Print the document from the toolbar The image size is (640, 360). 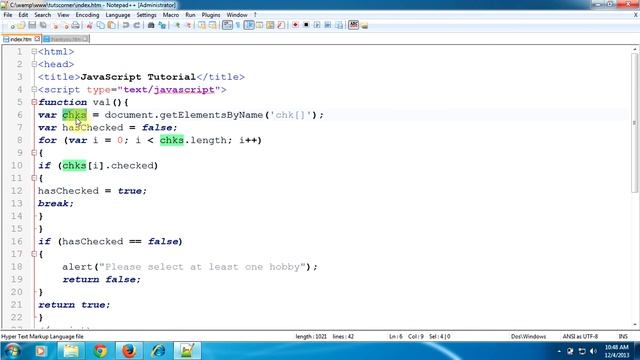pos(76,25)
